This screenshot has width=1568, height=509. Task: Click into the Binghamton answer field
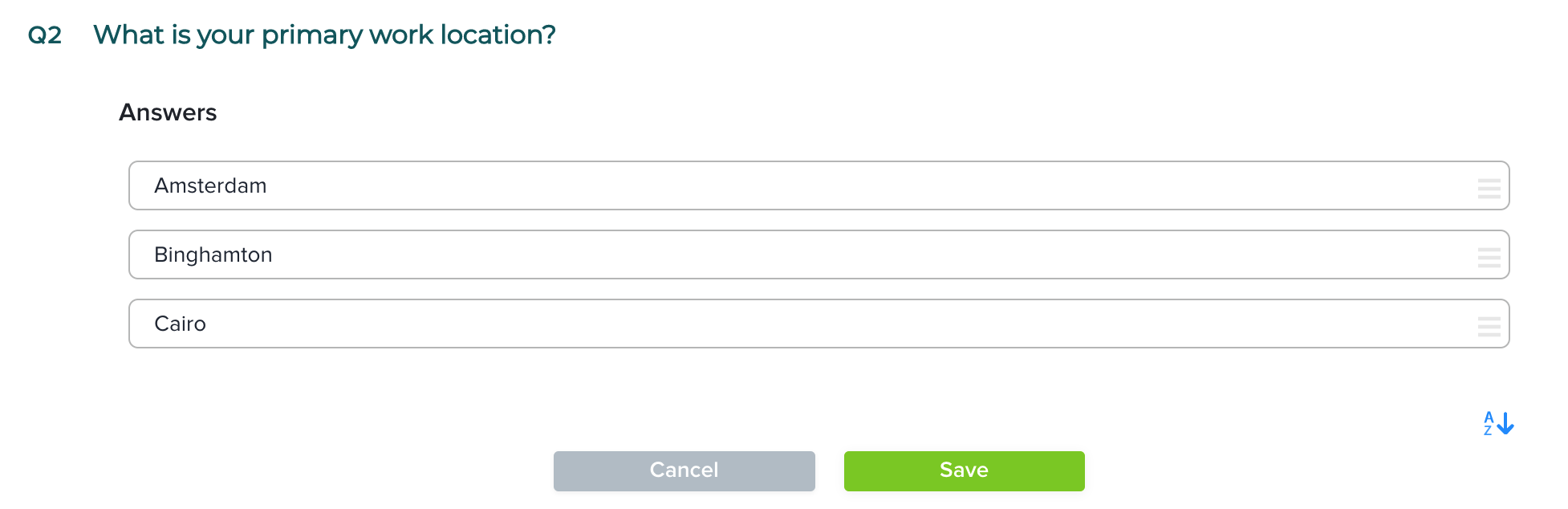[x=802, y=254]
